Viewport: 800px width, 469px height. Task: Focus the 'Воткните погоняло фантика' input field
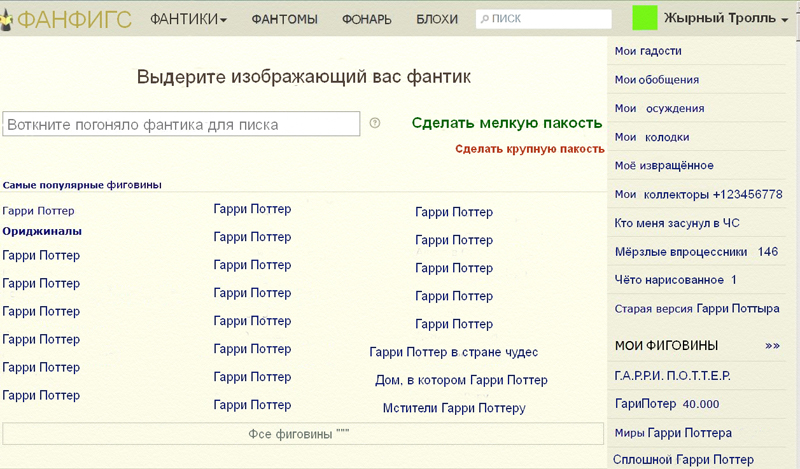click(181, 124)
